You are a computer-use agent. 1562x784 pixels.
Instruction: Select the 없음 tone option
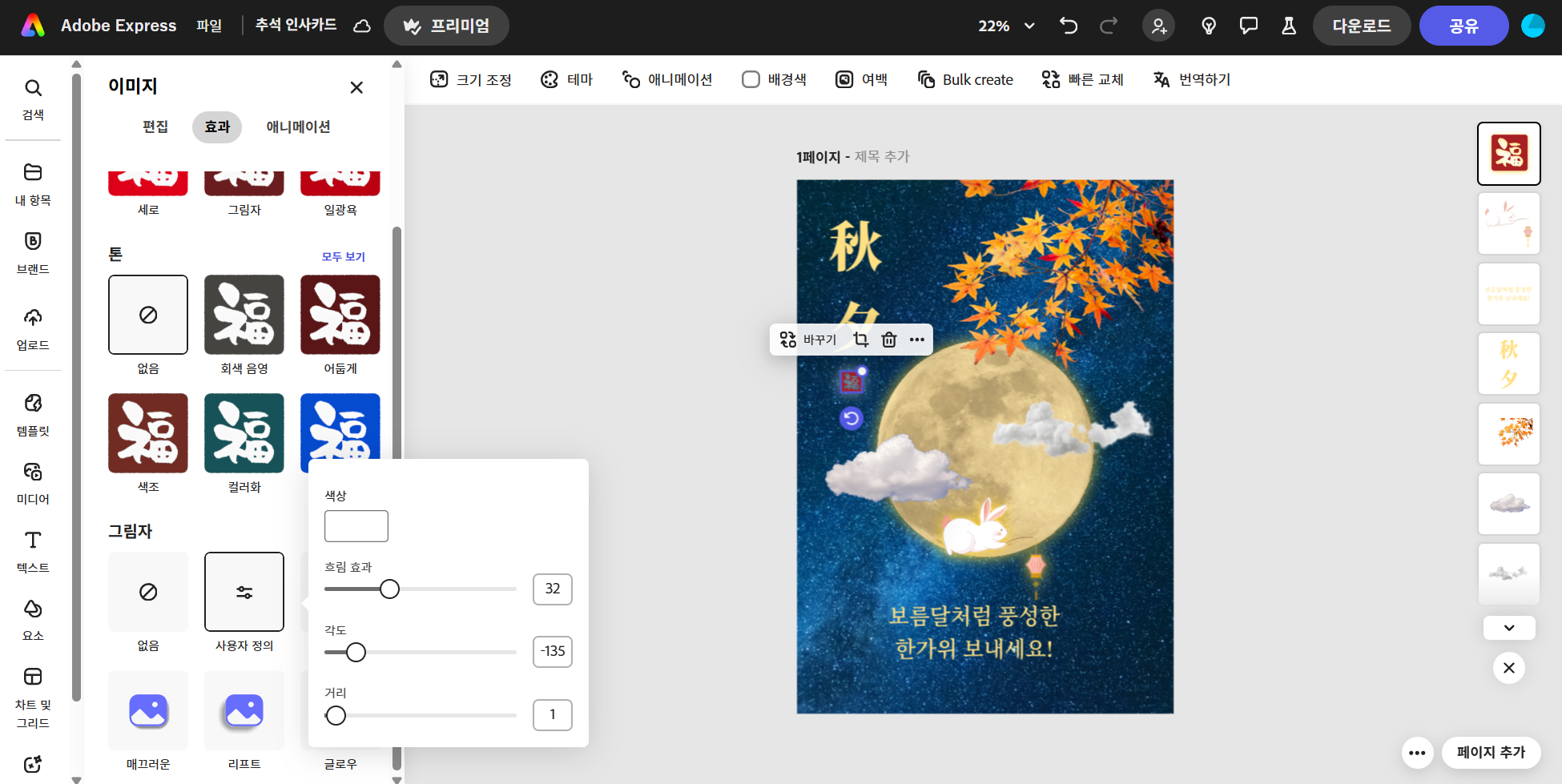pyautogui.click(x=148, y=315)
